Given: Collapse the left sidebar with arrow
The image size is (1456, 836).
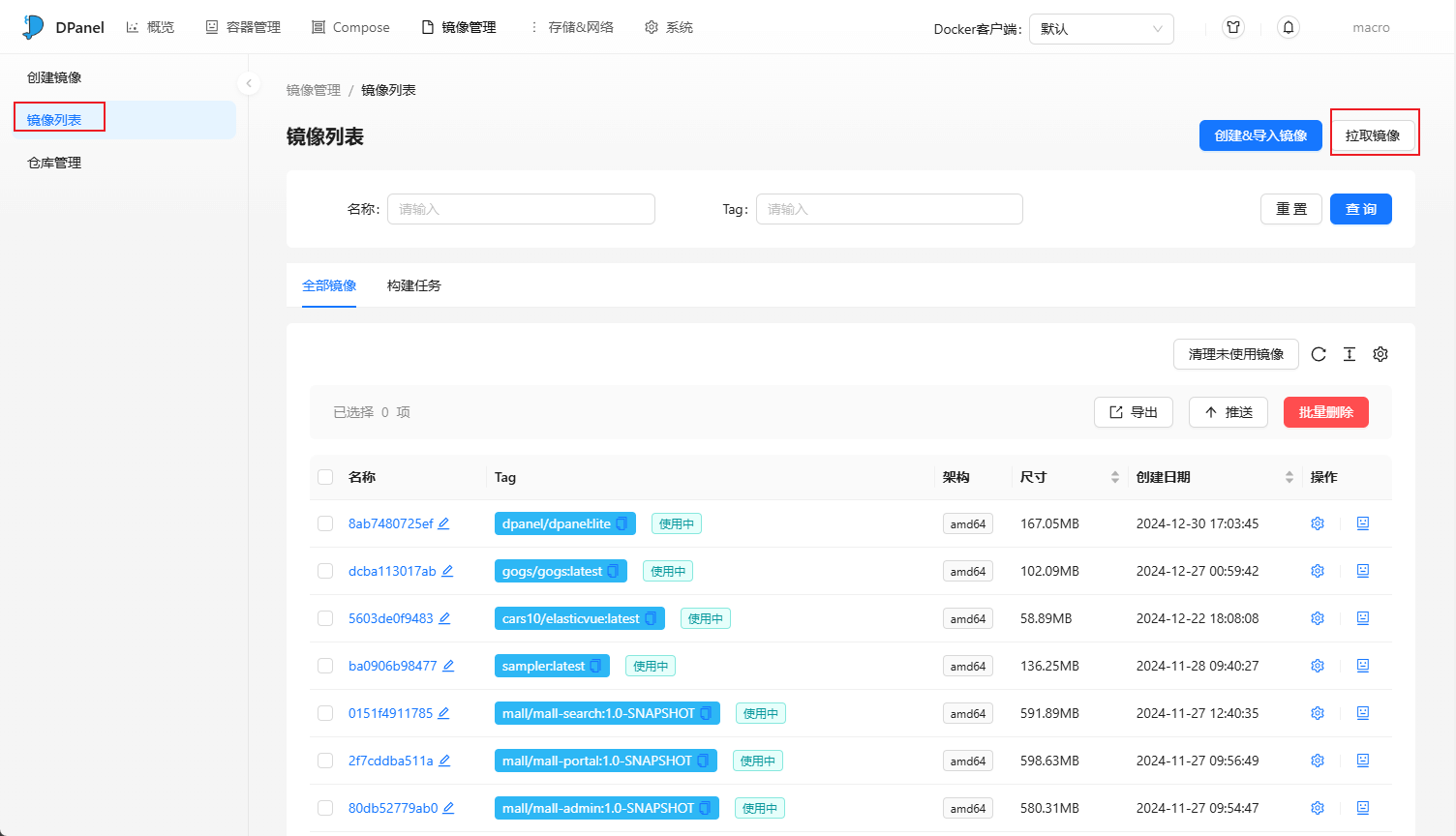Looking at the screenshot, I should coord(249,83).
